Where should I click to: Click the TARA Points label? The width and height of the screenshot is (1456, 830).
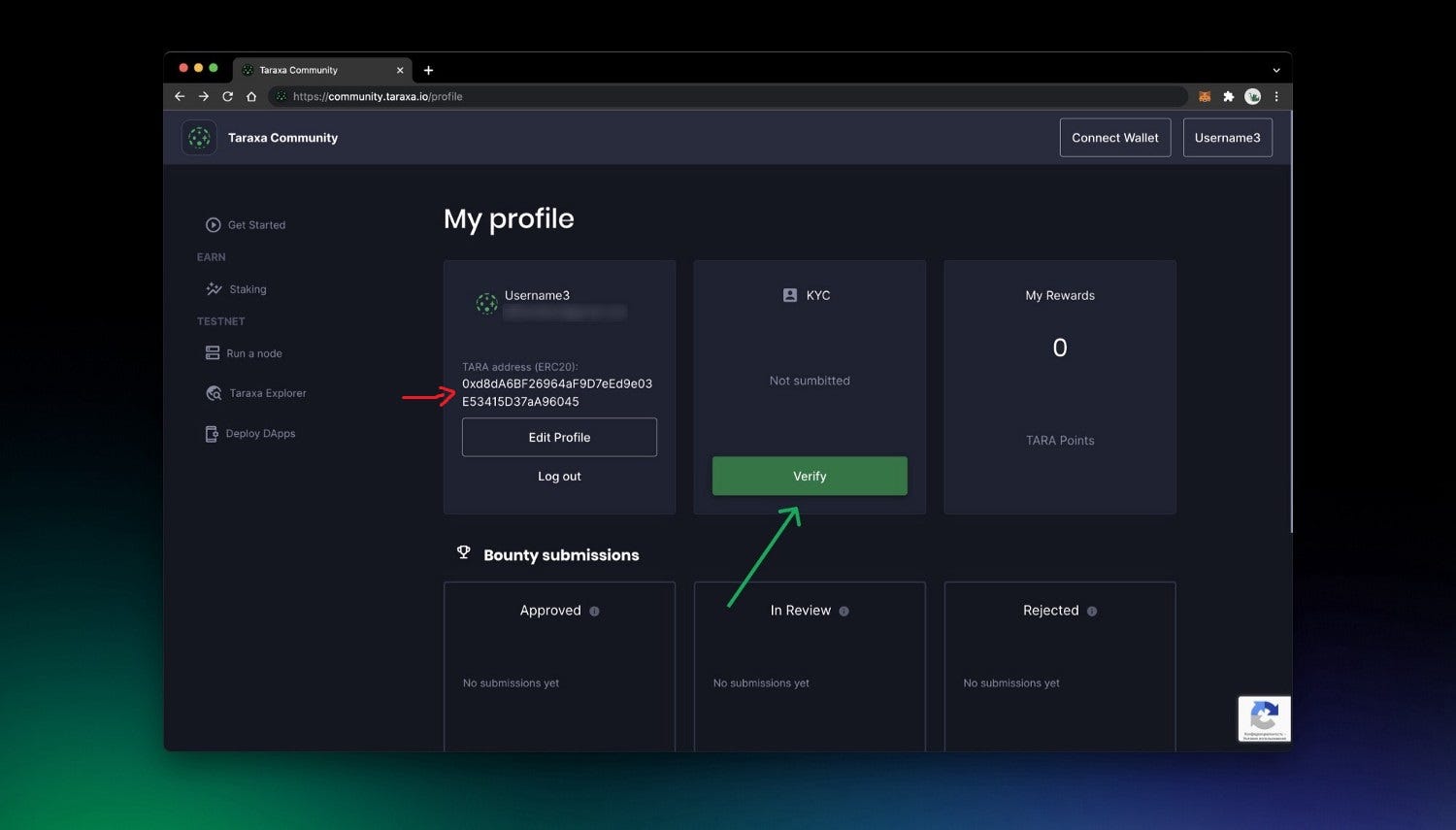(1060, 441)
